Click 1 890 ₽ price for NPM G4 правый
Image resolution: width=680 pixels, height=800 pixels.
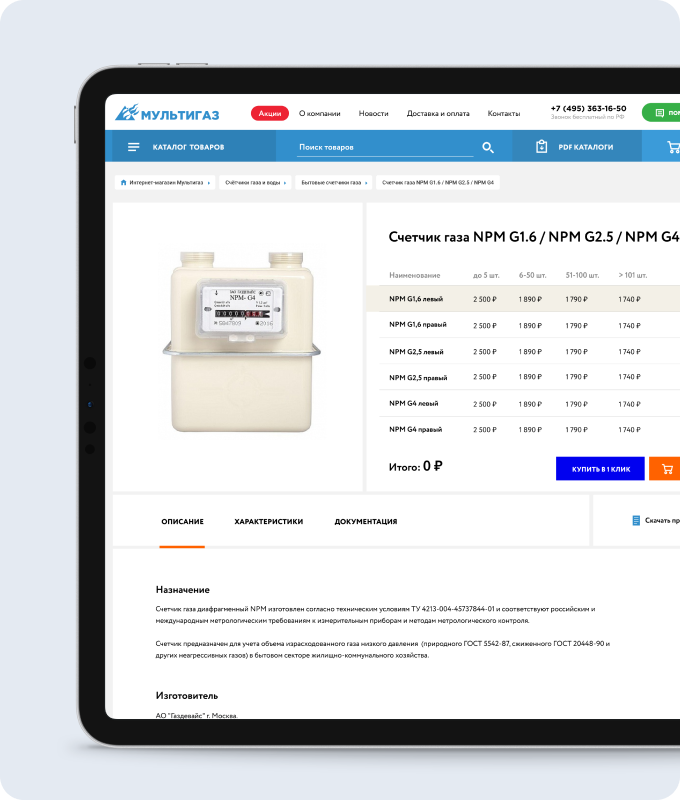(530, 430)
